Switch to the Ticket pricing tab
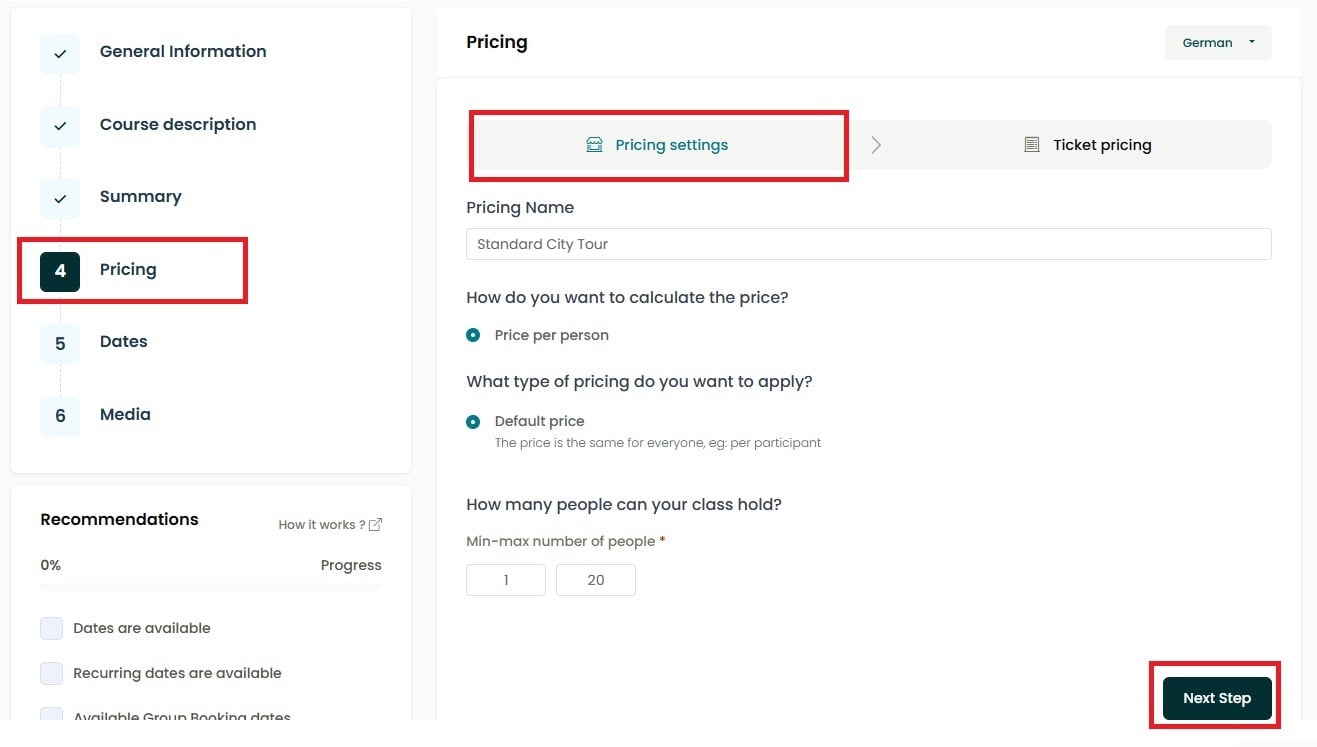1317x747 pixels. (x=1090, y=145)
